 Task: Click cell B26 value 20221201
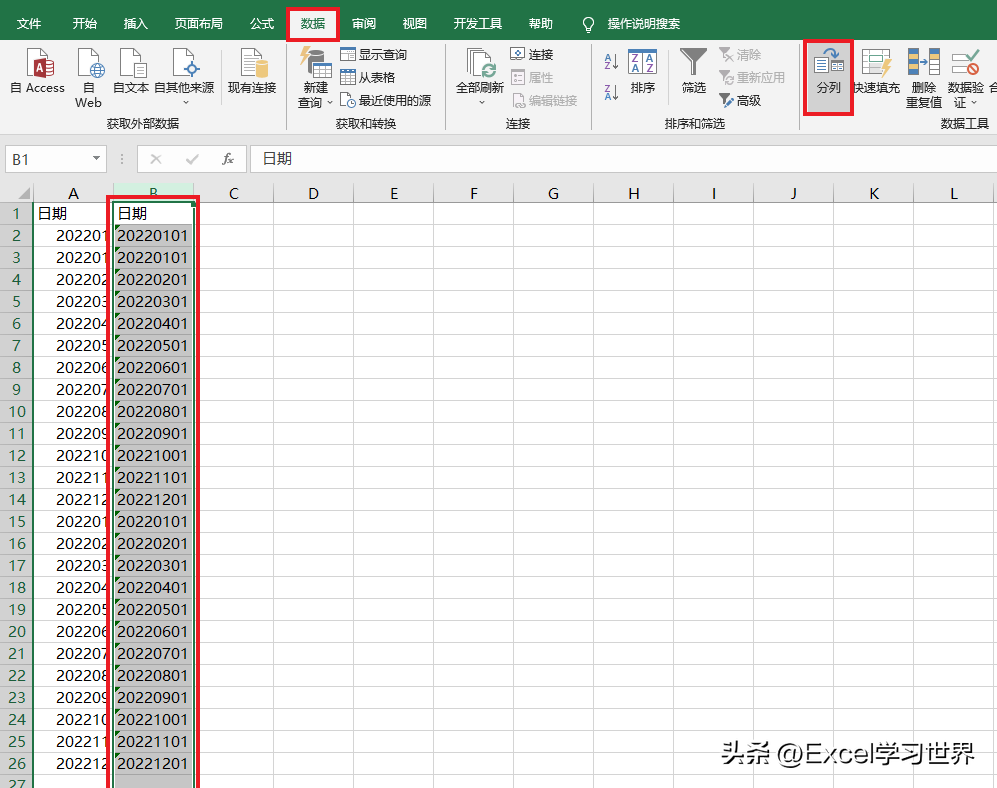(153, 764)
